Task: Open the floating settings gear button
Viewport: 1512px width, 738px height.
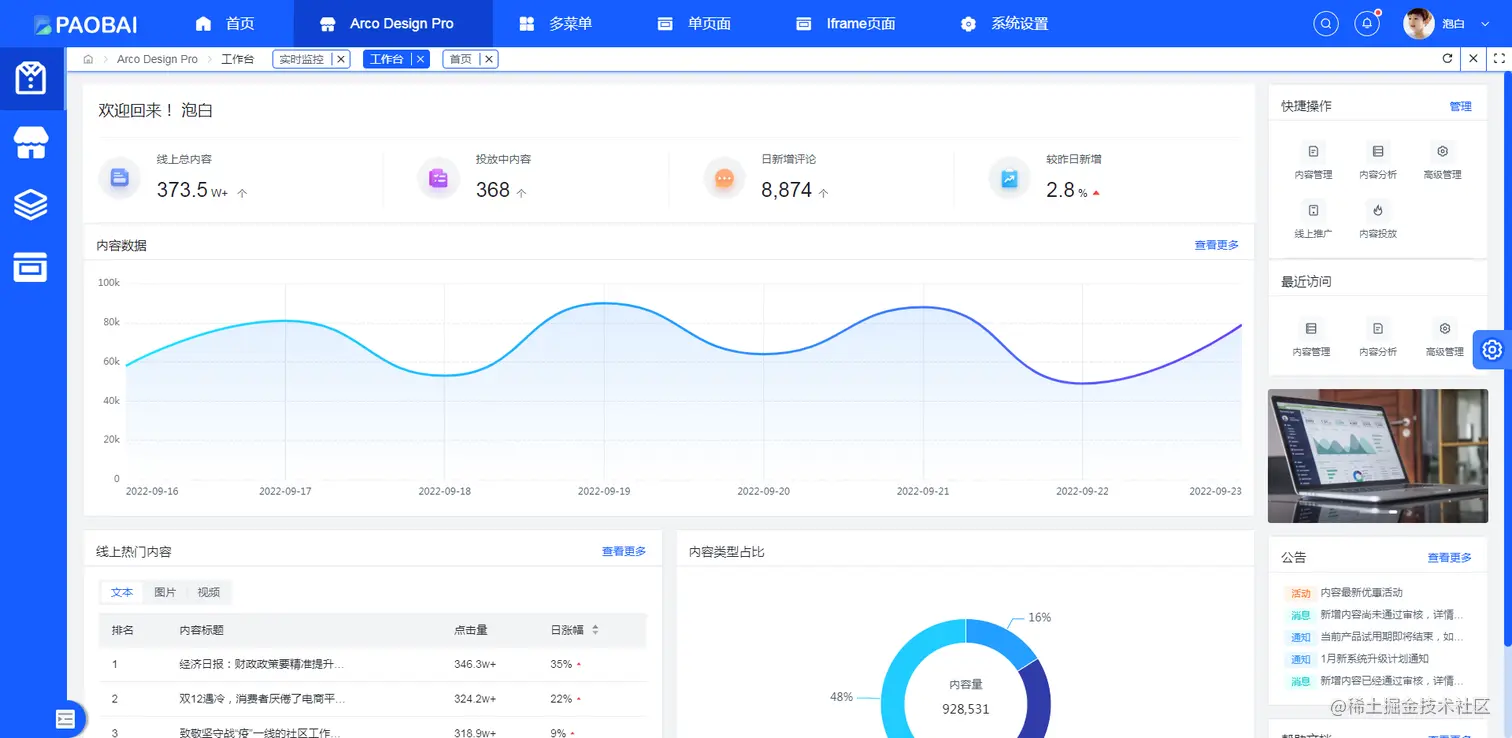Action: (1492, 349)
